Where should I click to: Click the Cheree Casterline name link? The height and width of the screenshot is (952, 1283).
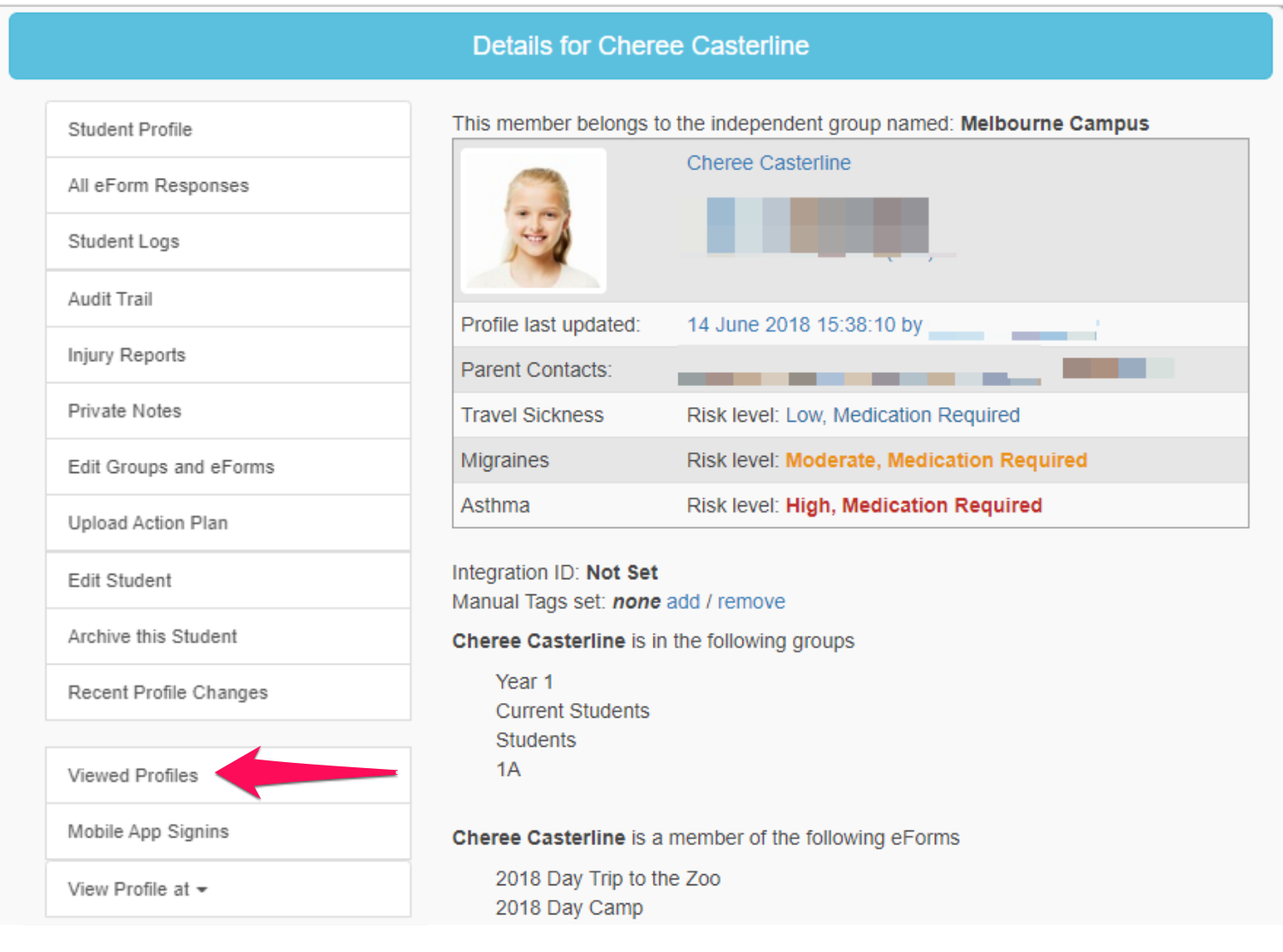768,163
